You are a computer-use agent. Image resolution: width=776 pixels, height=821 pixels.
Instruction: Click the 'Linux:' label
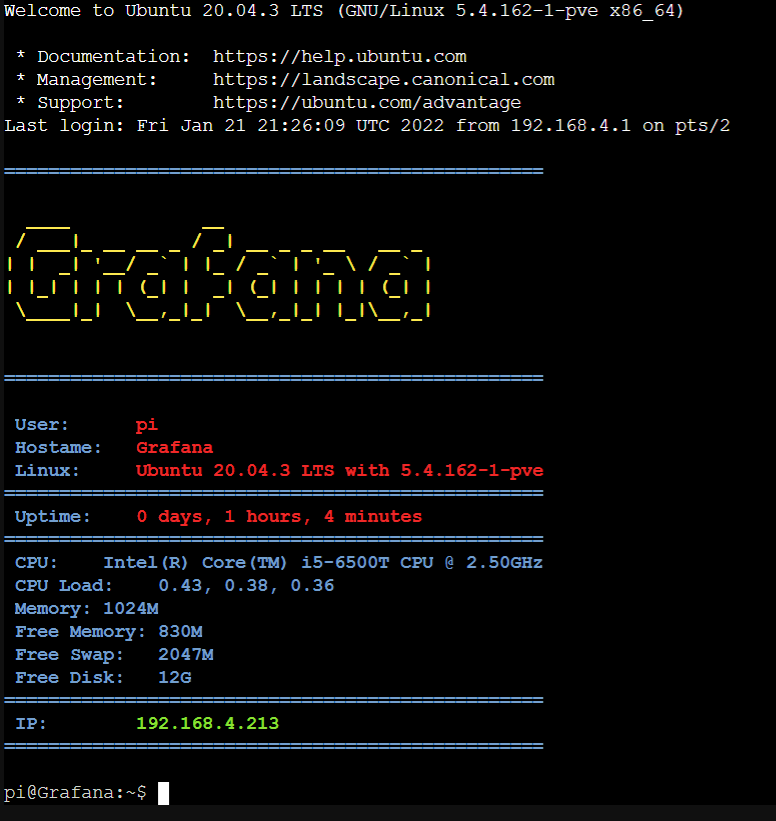click(x=47, y=471)
